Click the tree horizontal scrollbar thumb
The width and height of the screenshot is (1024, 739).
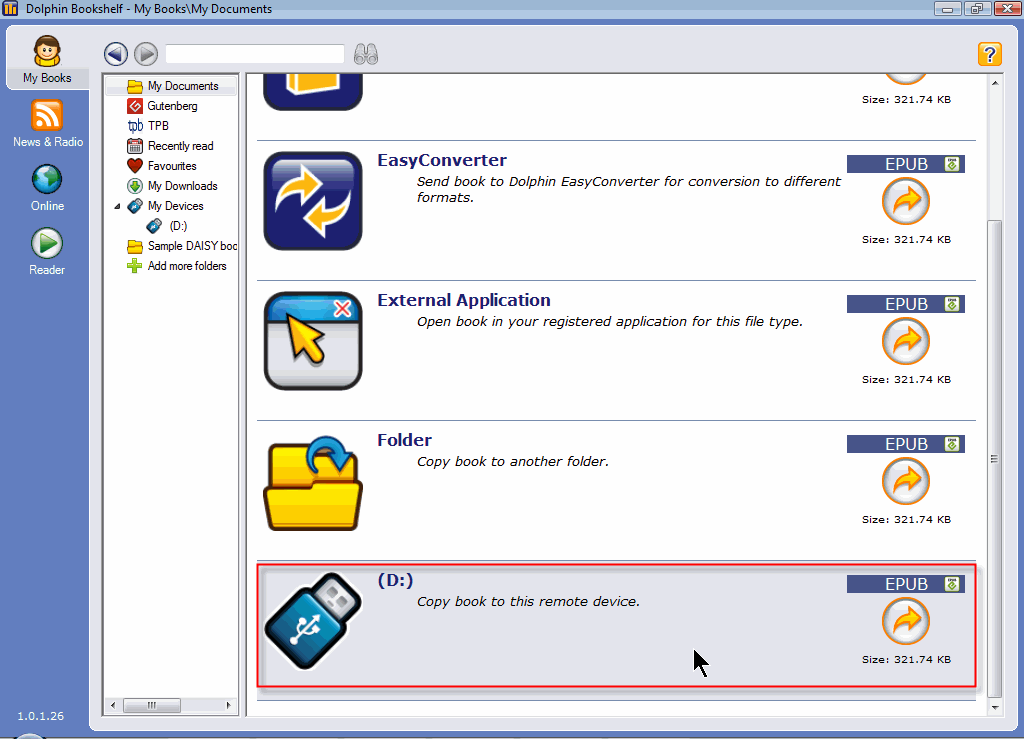click(152, 705)
